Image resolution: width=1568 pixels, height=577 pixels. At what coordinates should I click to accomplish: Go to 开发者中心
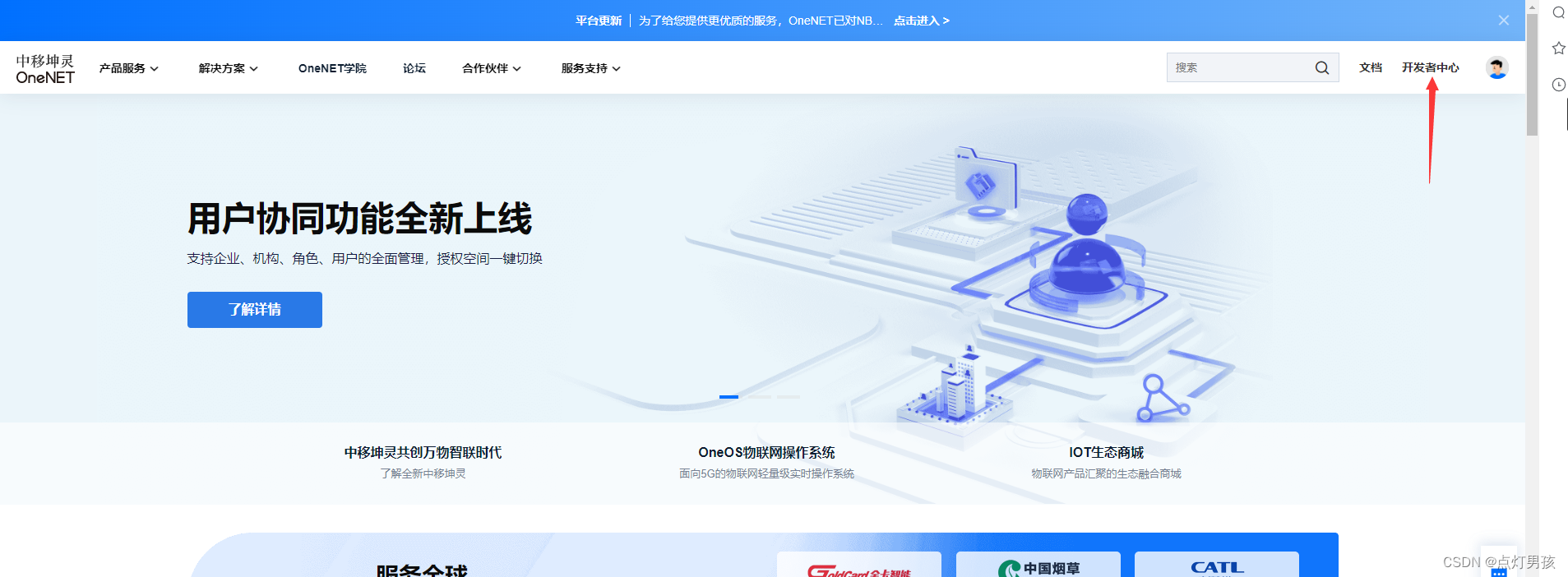pyautogui.click(x=1431, y=67)
